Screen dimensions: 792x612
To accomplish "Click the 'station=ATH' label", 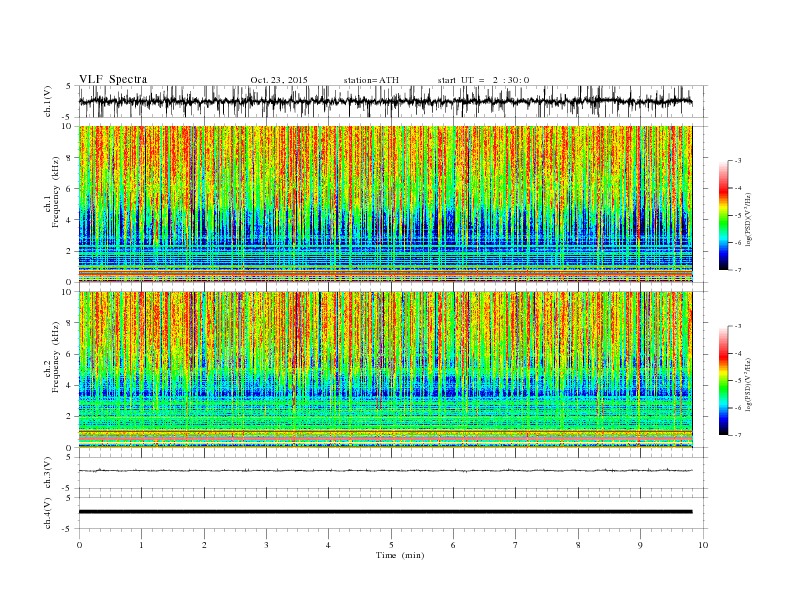I will (371, 80).
